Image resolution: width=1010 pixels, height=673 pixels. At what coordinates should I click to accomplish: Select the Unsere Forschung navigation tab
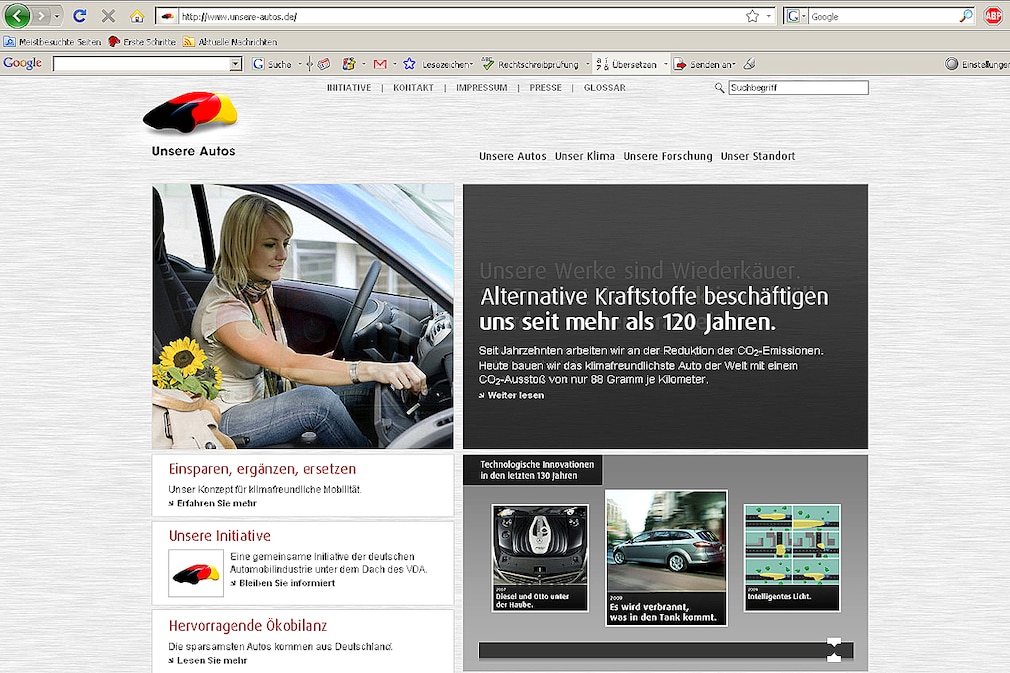tap(667, 156)
